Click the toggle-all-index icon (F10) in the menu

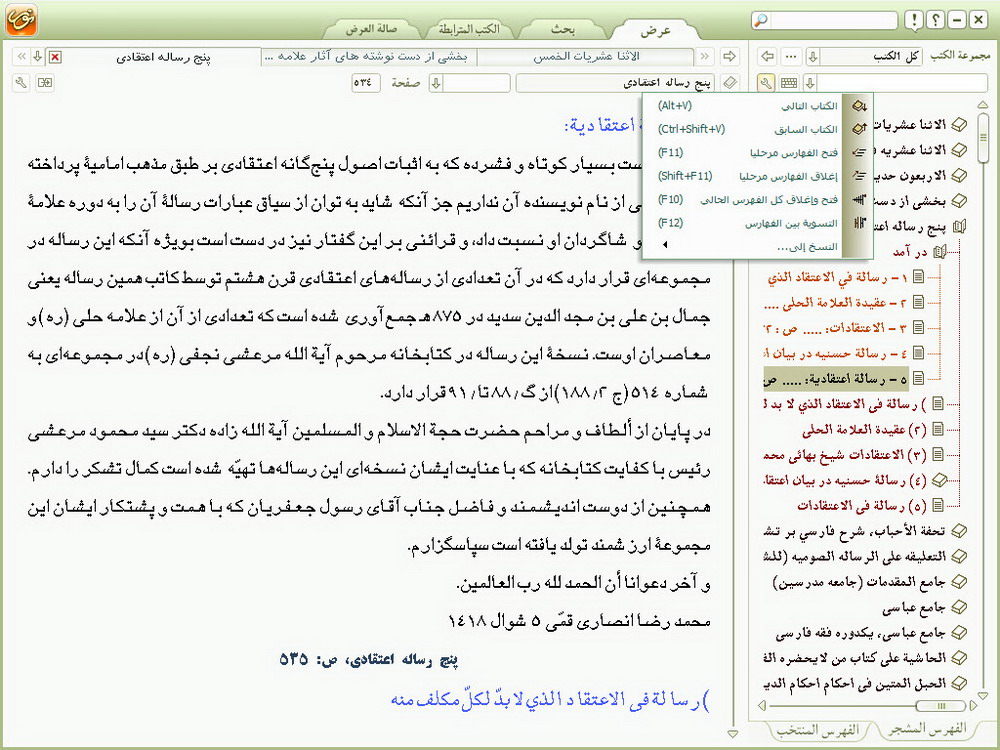point(858,200)
